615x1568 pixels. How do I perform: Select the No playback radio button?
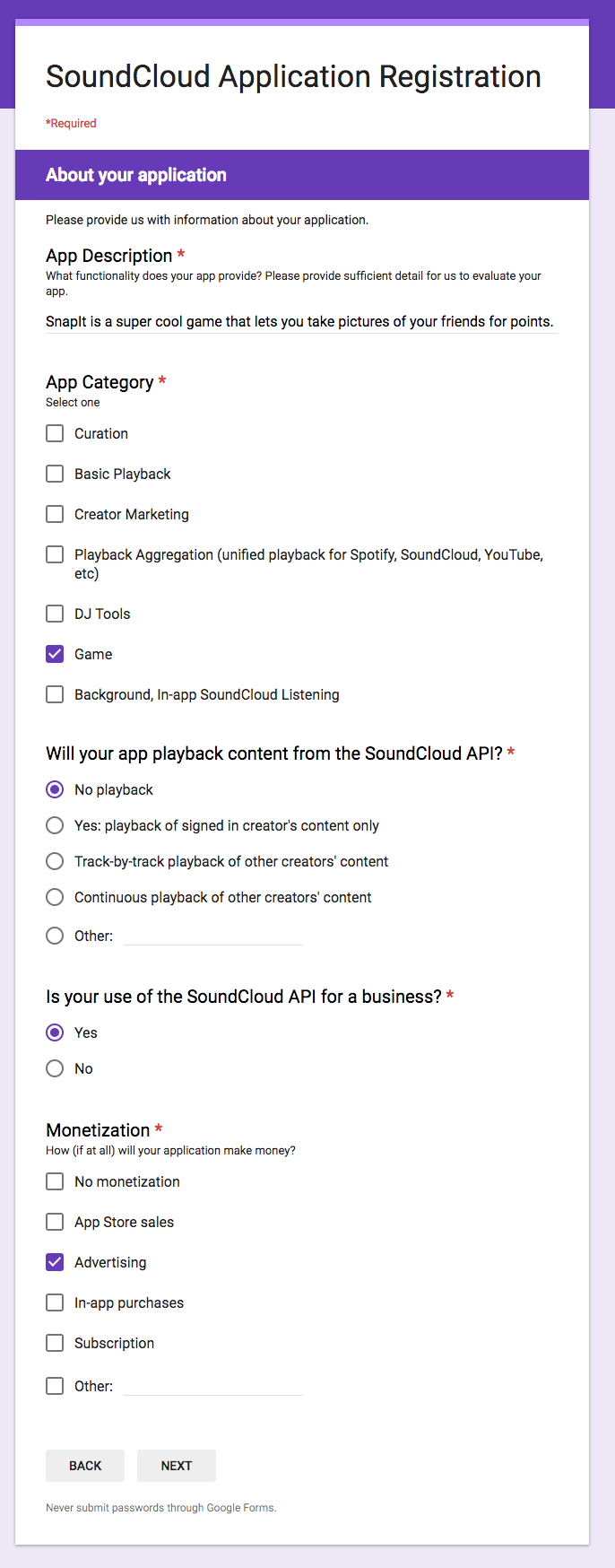55,789
